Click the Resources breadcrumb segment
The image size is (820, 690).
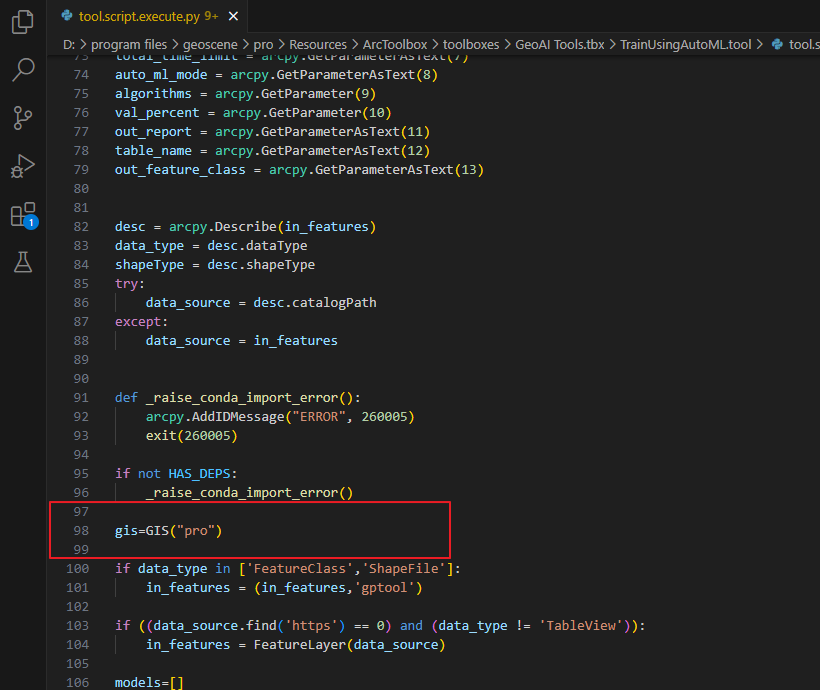click(x=317, y=44)
